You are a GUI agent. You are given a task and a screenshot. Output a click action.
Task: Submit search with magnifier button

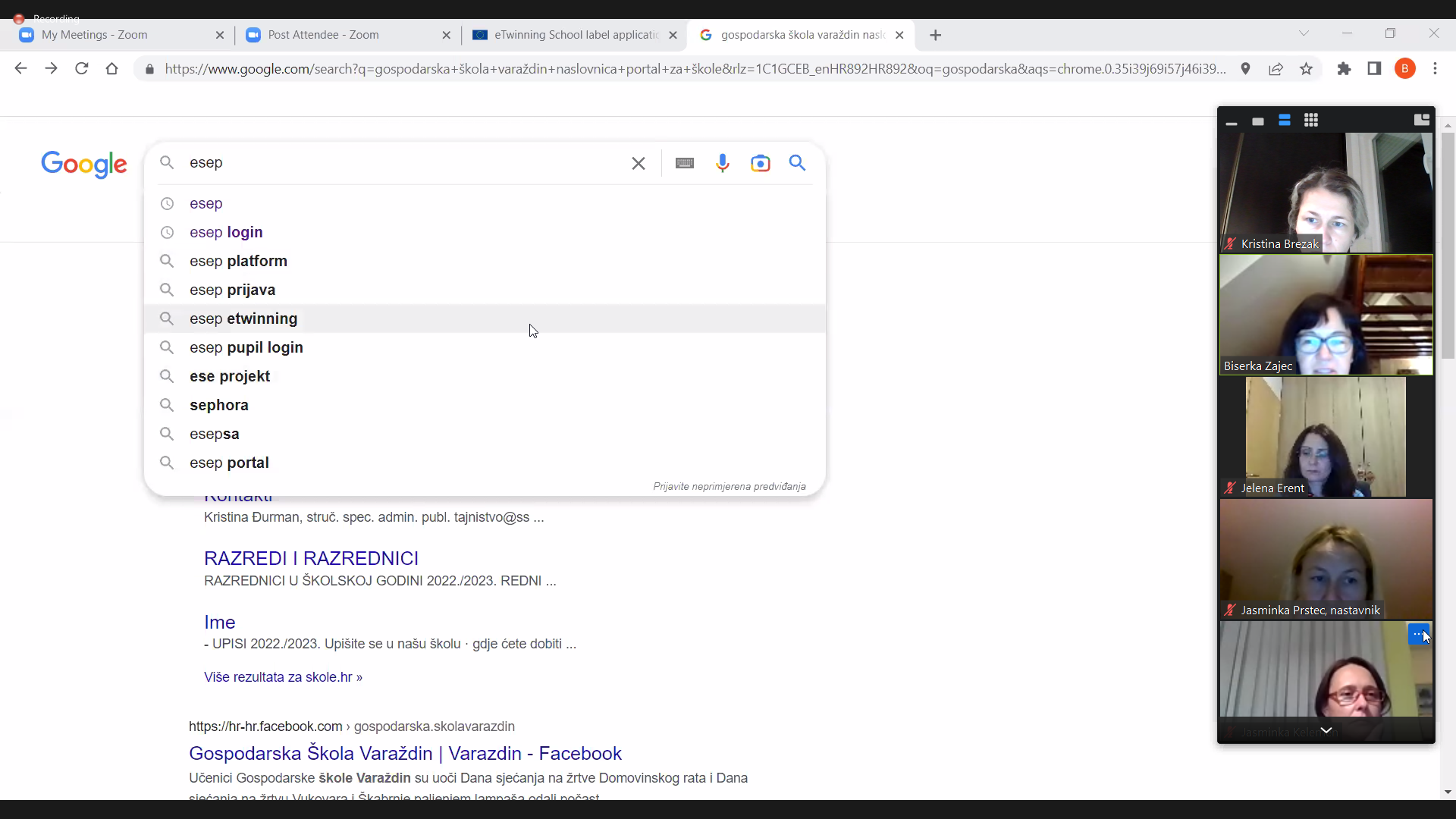(797, 163)
